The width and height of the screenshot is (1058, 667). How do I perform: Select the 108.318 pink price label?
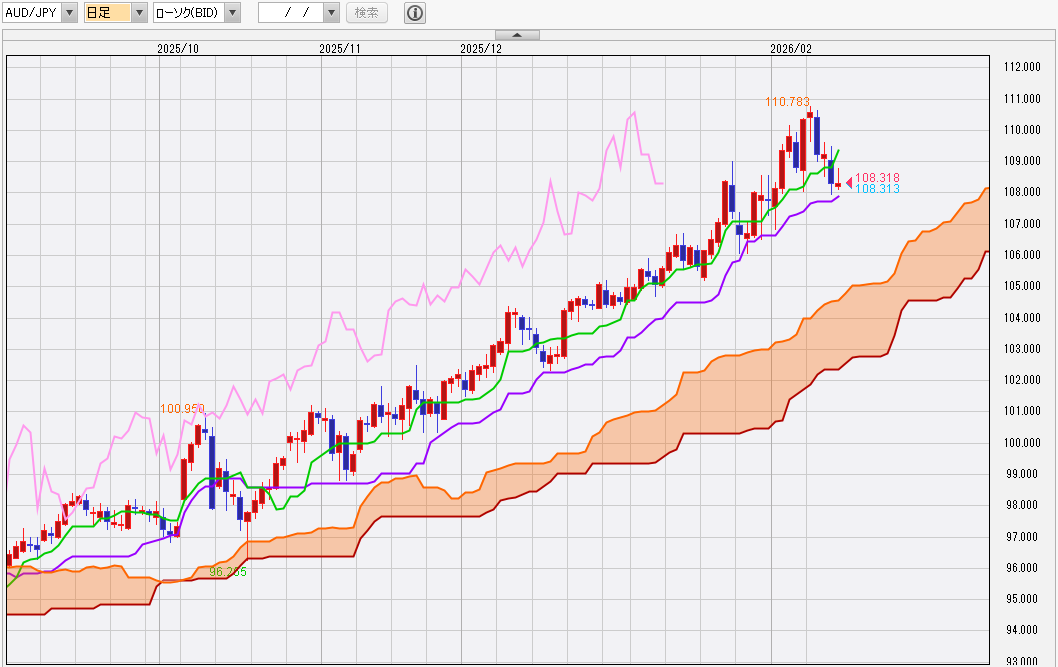[x=877, y=178]
